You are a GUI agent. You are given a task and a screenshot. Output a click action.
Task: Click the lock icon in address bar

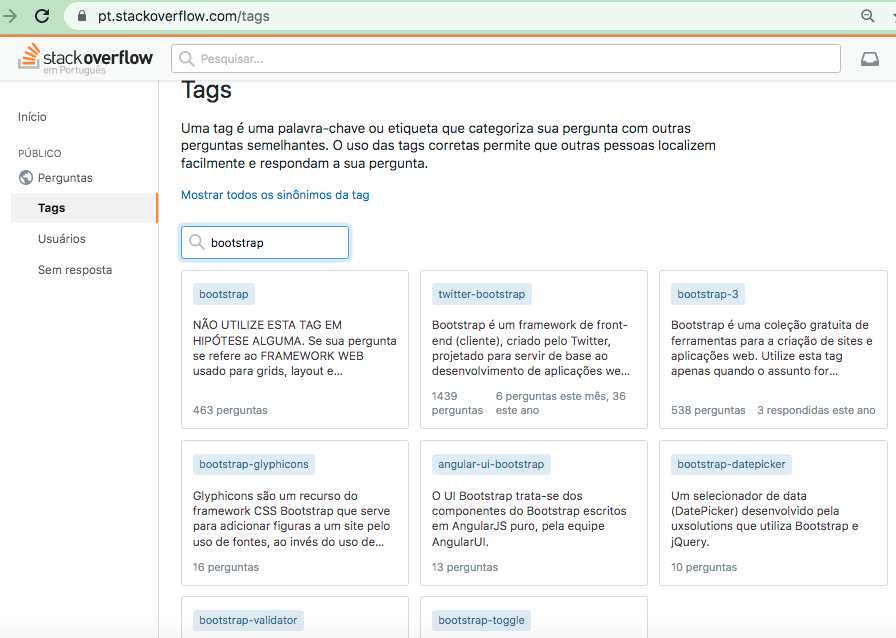tap(82, 16)
